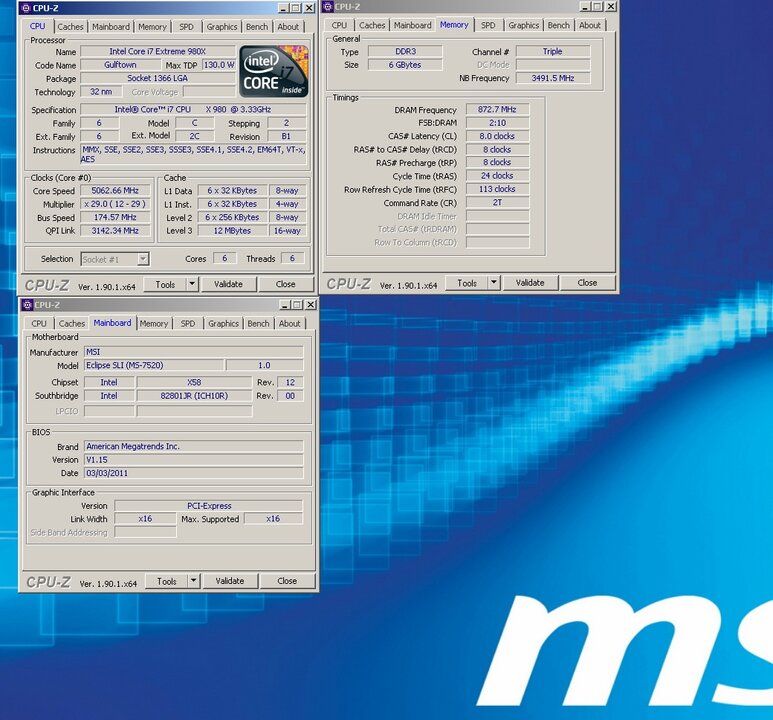Click the FSB:DRAM ratio 2:10
The image size is (773, 720).
497,123
